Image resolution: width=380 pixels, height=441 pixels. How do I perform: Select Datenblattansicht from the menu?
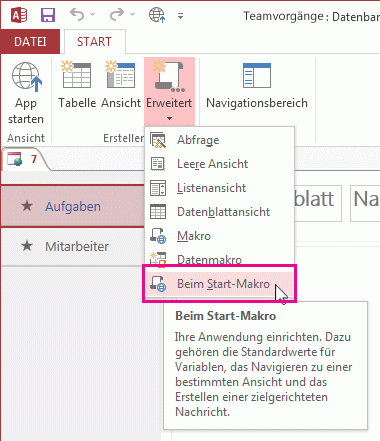click(219, 212)
